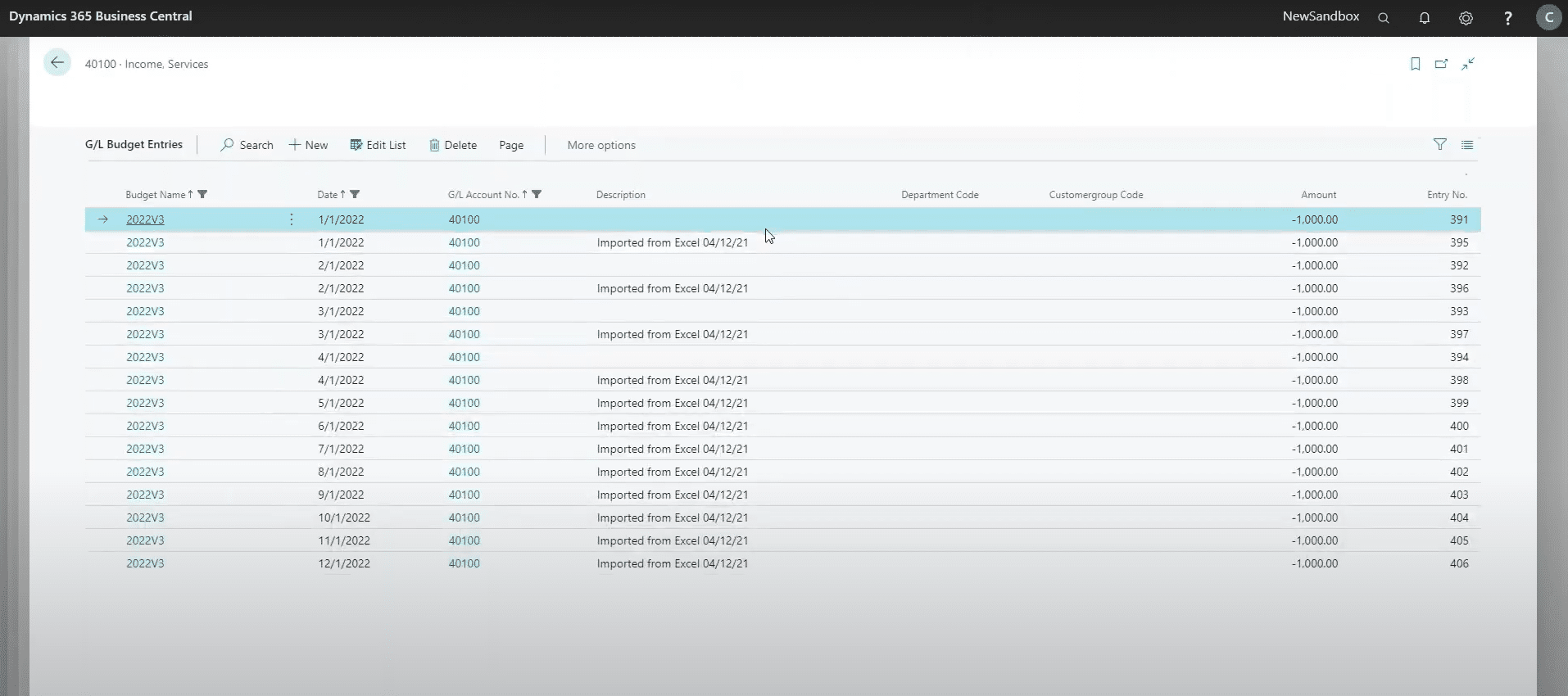This screenshot has height=696, width=1568.
Task: Toggle the list view layout icon
Action: click(1467, 145)
